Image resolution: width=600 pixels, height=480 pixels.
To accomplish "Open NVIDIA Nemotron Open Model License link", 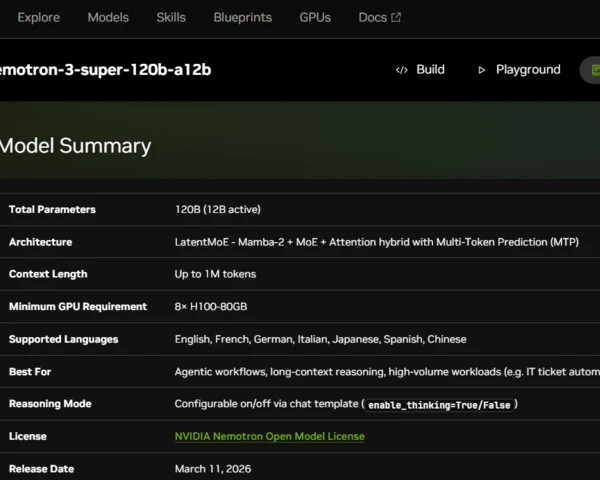I will [x=269, y=436].
